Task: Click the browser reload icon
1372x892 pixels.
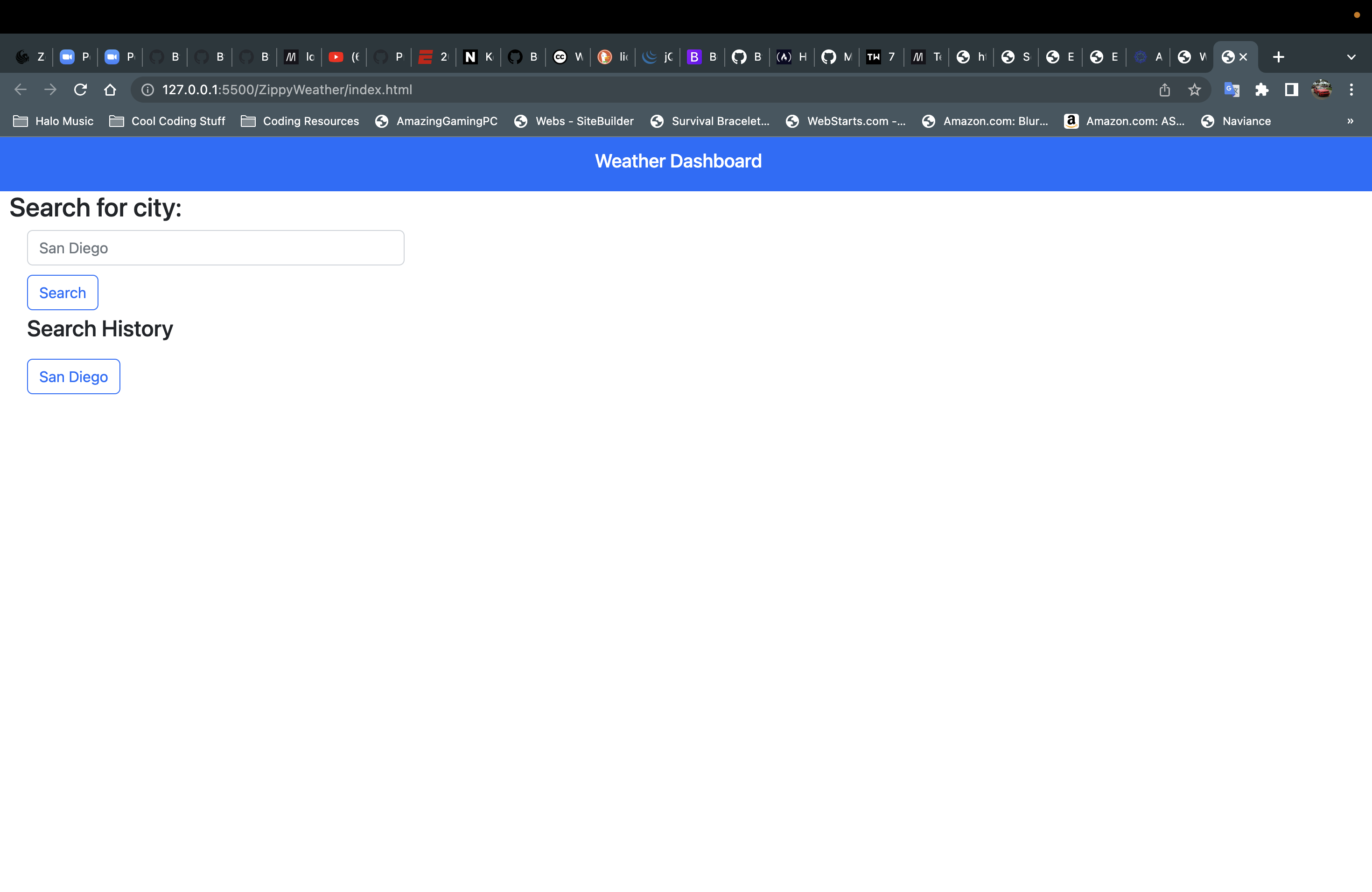Action: 80,89
